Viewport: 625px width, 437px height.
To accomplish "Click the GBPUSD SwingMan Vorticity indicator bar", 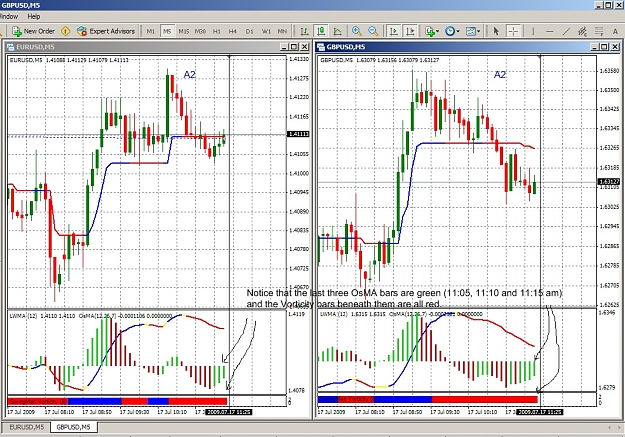I will (x=428, y=399).
